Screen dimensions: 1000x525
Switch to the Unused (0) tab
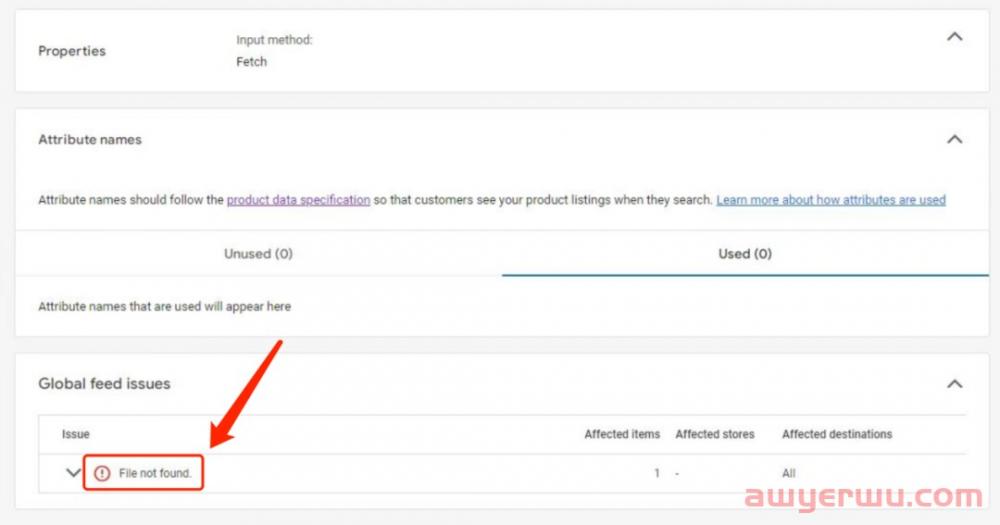click(258, 253)
